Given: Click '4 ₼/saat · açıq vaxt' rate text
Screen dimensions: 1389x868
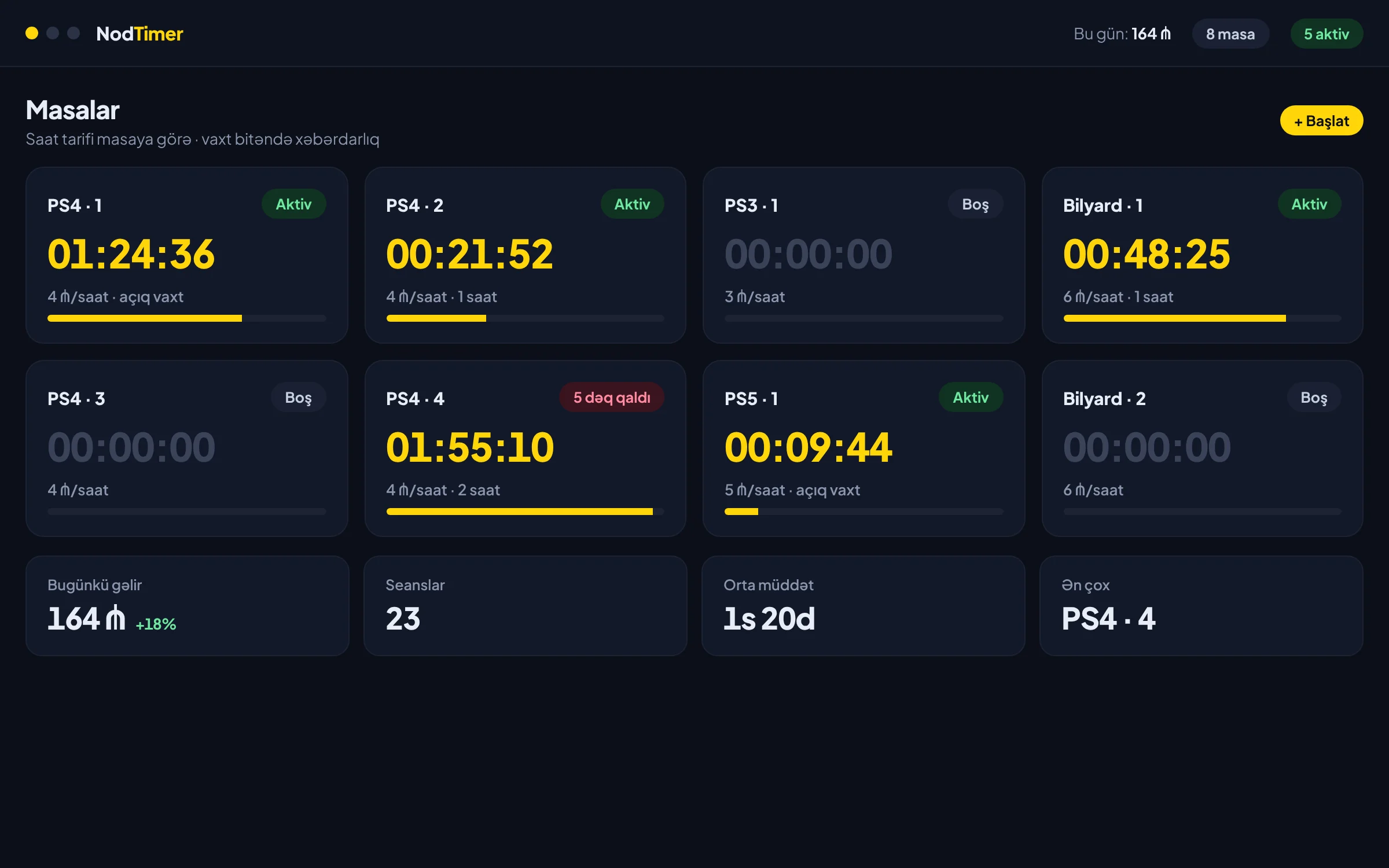Looking at the screenshot, I should coord(115,297).
